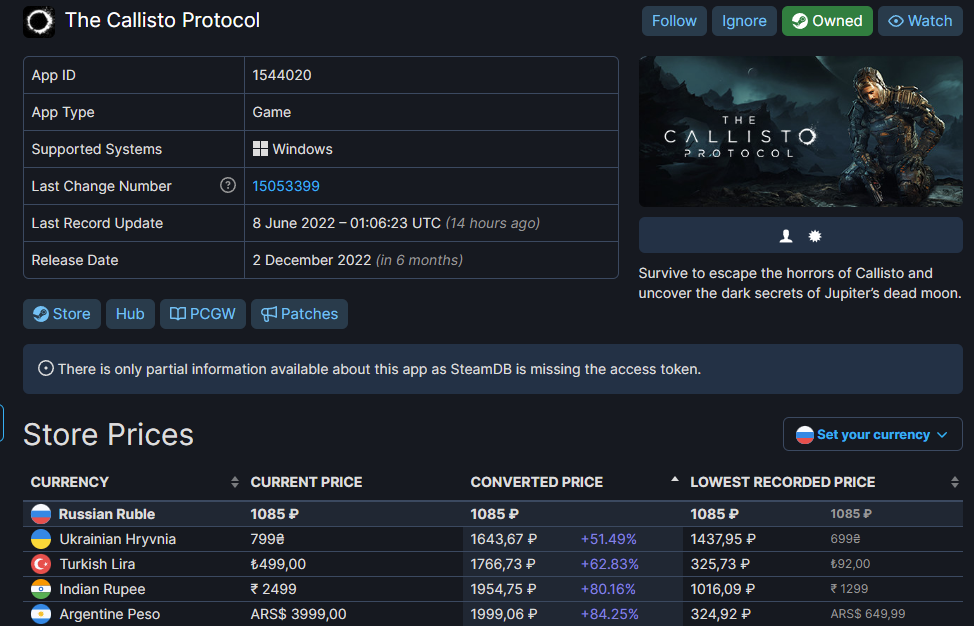
Task: Click the 1016,09 ₽ lowest price cell
Action: pyautogui.click(x=724, y=589)
